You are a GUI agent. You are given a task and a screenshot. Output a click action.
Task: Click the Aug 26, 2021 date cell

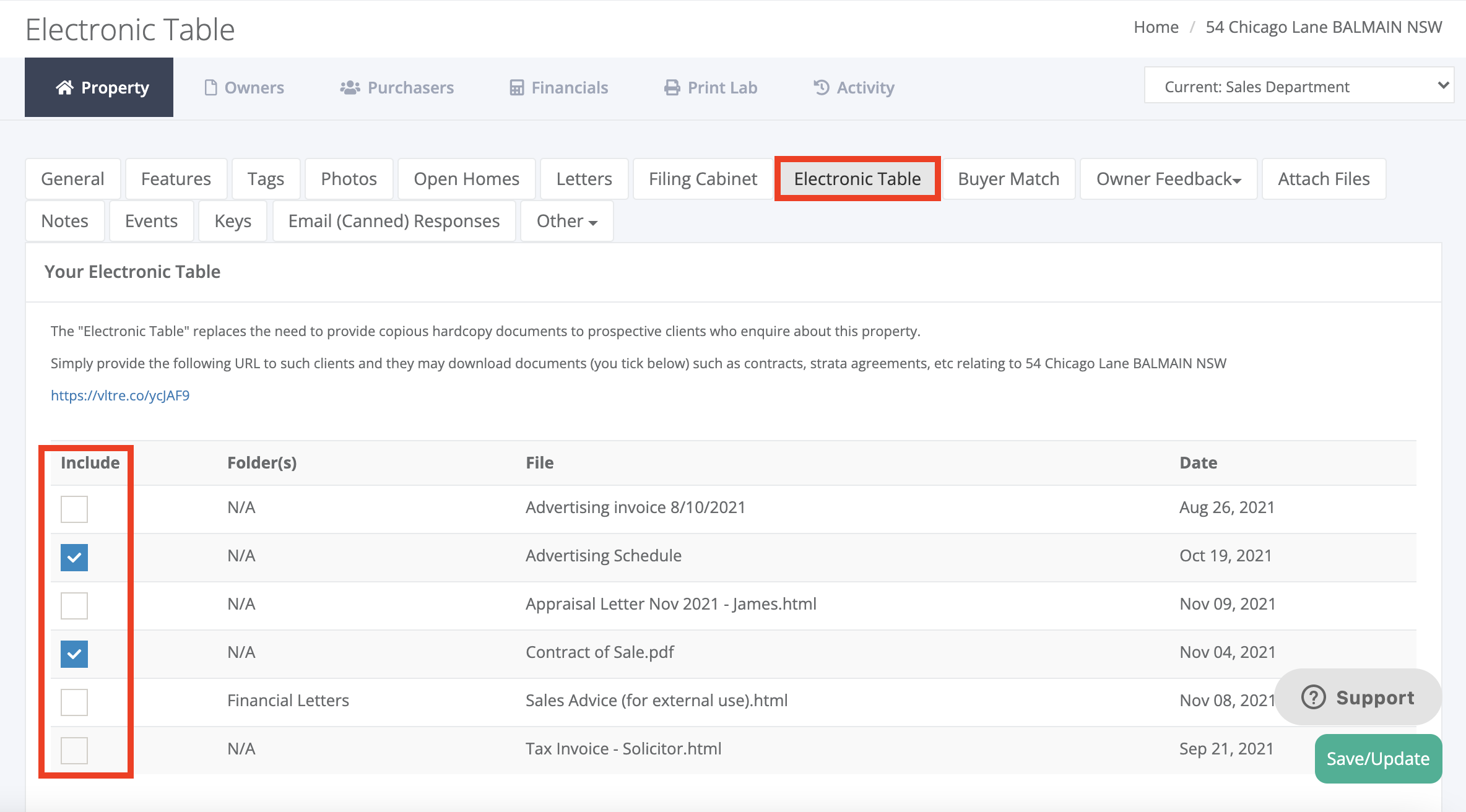tap(1227, 507)
